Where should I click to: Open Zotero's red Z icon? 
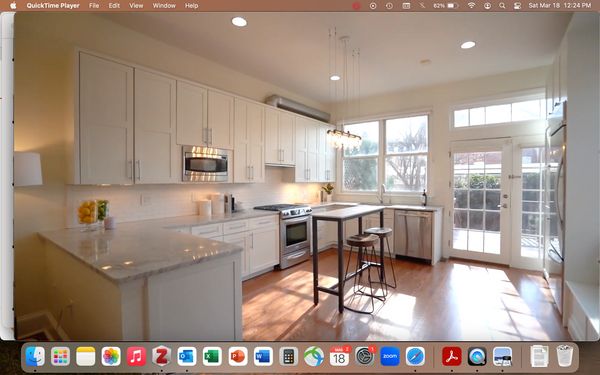[x=161, y=357]
